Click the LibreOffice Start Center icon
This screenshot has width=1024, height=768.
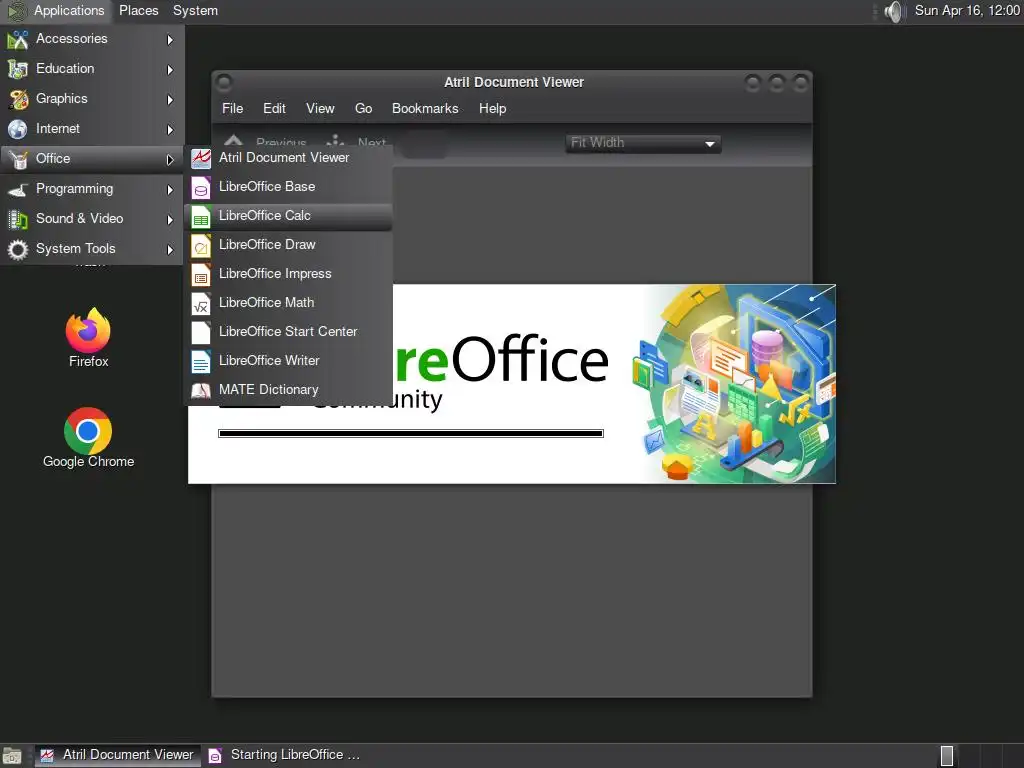(x=201, y=332)
